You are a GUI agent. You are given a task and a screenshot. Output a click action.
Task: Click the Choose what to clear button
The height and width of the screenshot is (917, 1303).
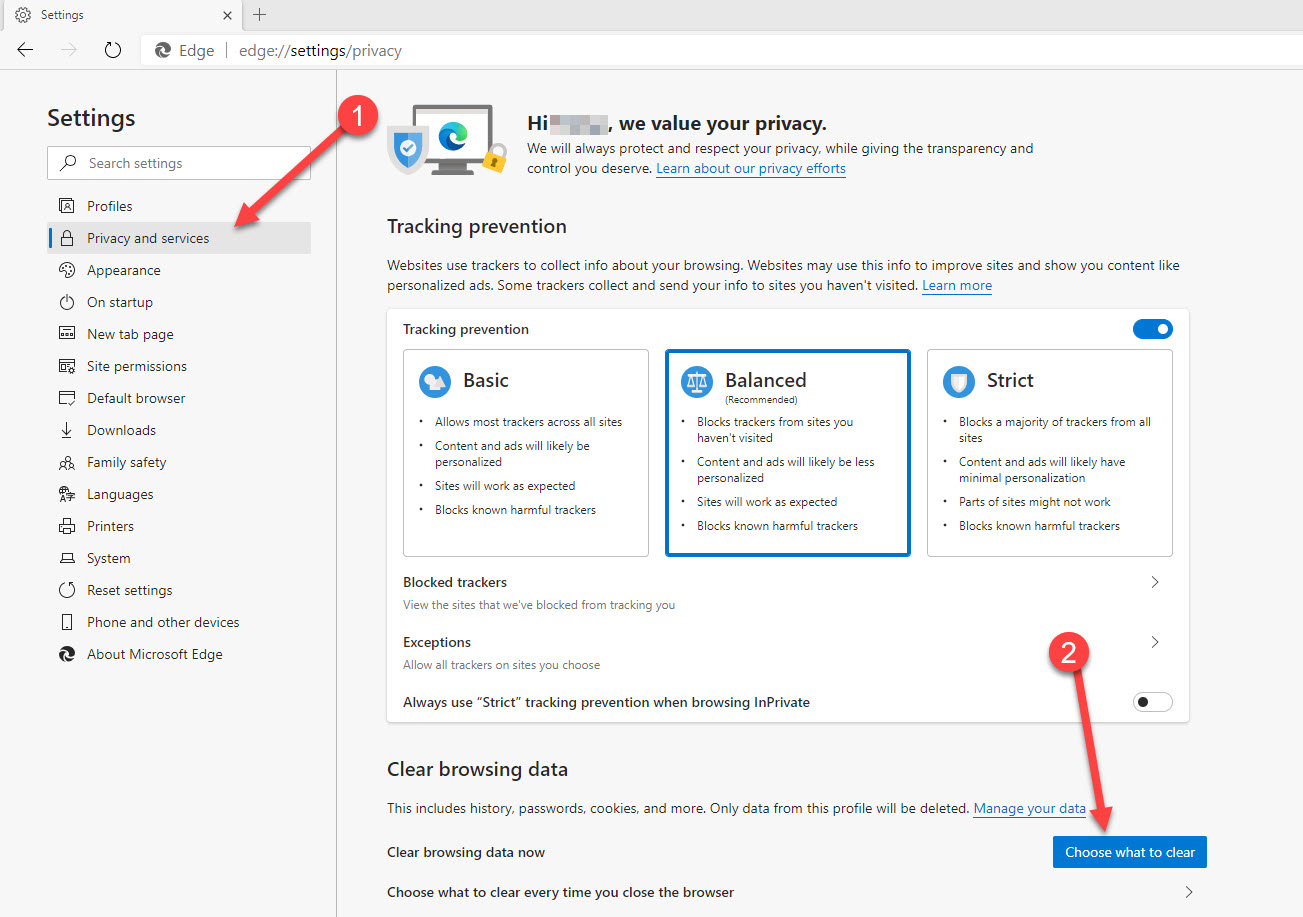click(1130, 852)
